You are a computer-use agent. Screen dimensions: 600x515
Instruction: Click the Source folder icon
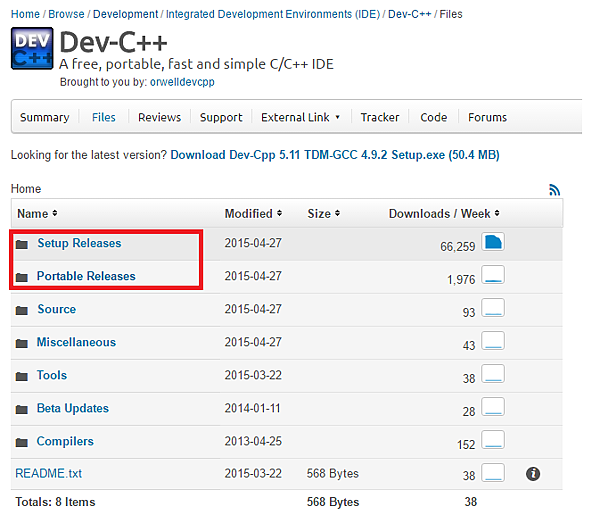pyautogui.click(x=22, y=310)
